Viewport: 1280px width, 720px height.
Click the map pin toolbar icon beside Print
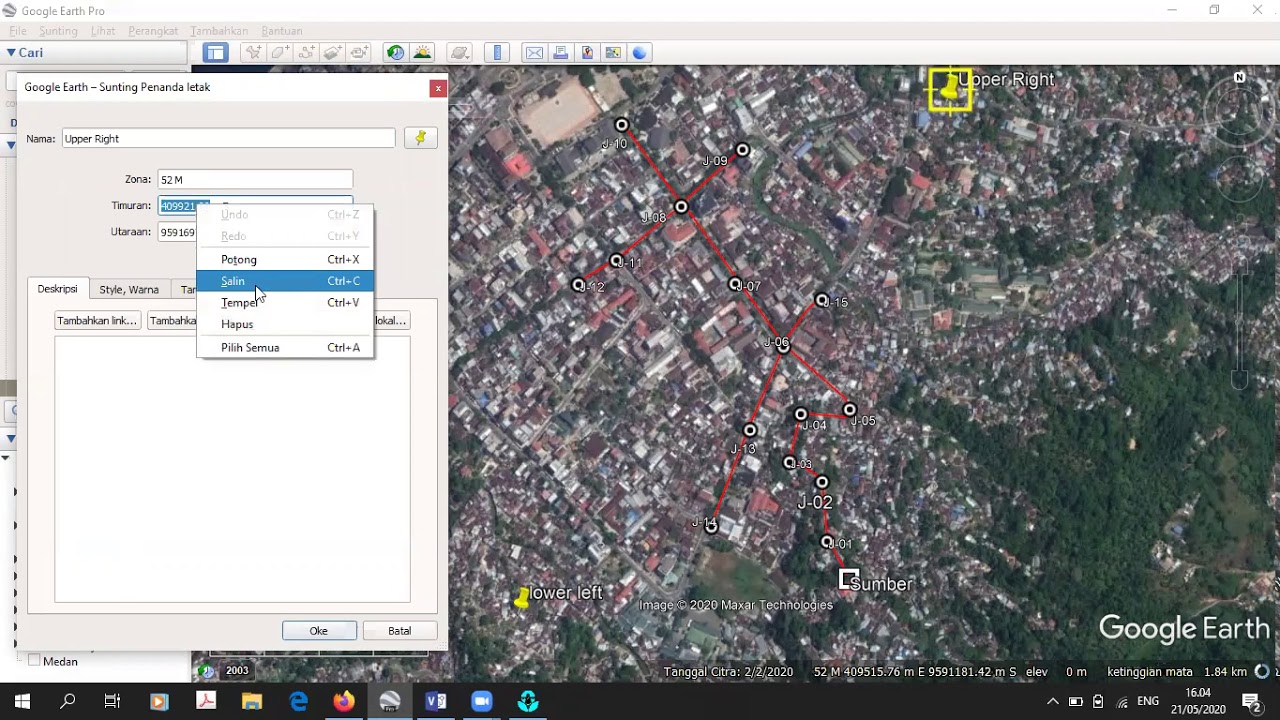(587, 53)
